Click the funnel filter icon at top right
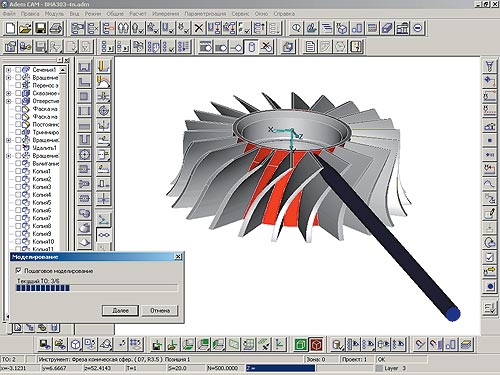500x375 pixels. click(489, 66)
